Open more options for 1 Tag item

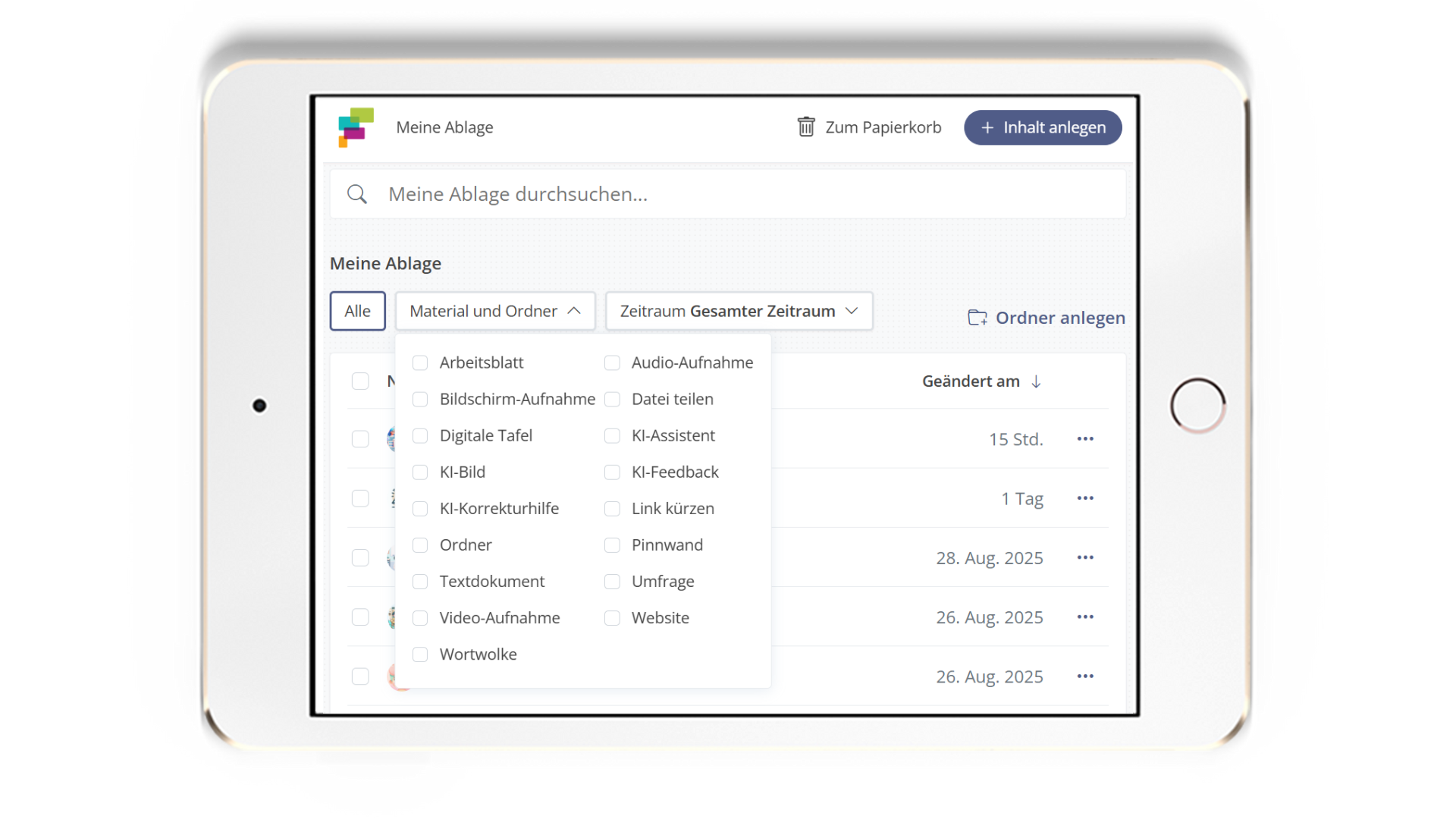pos(1085,498)
